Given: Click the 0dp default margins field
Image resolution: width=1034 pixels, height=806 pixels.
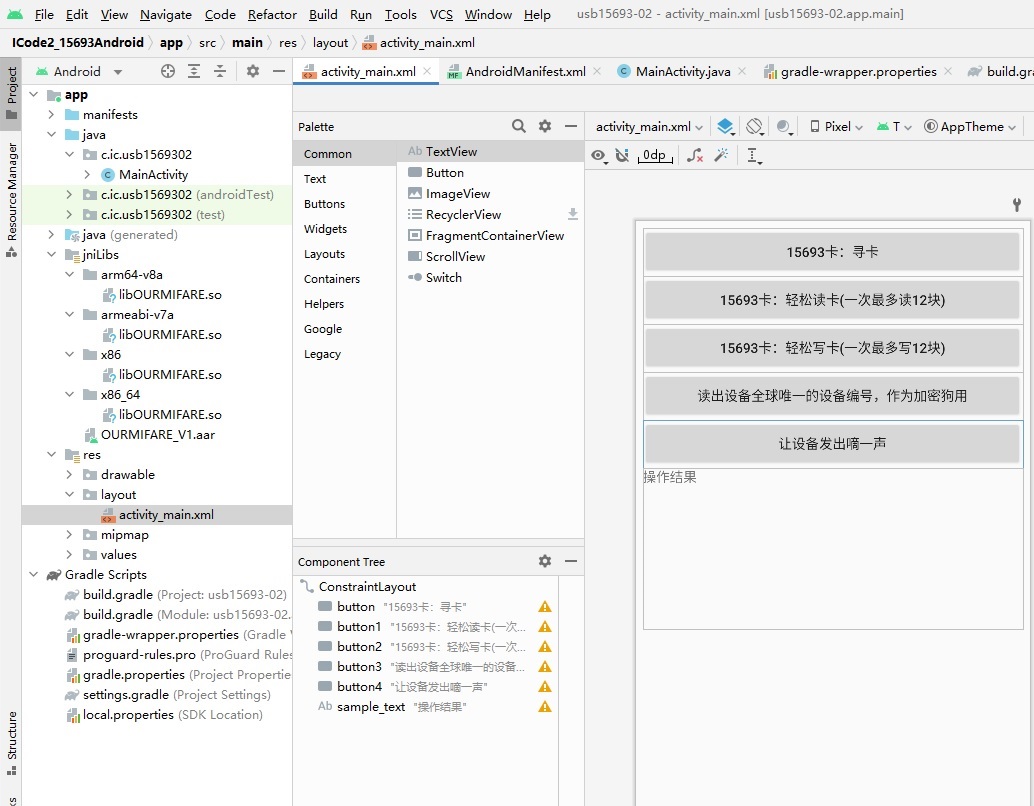Looking at the screenshot, I should pyautogui.click(x=654, y=155).
